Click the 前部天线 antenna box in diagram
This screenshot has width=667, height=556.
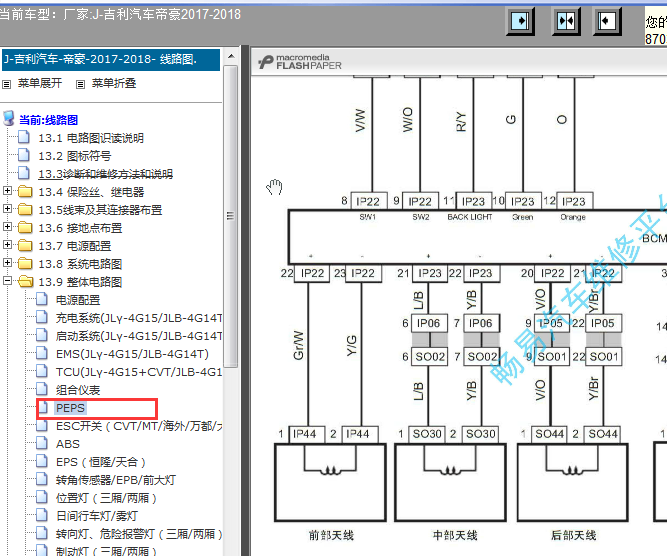(330, 482)
